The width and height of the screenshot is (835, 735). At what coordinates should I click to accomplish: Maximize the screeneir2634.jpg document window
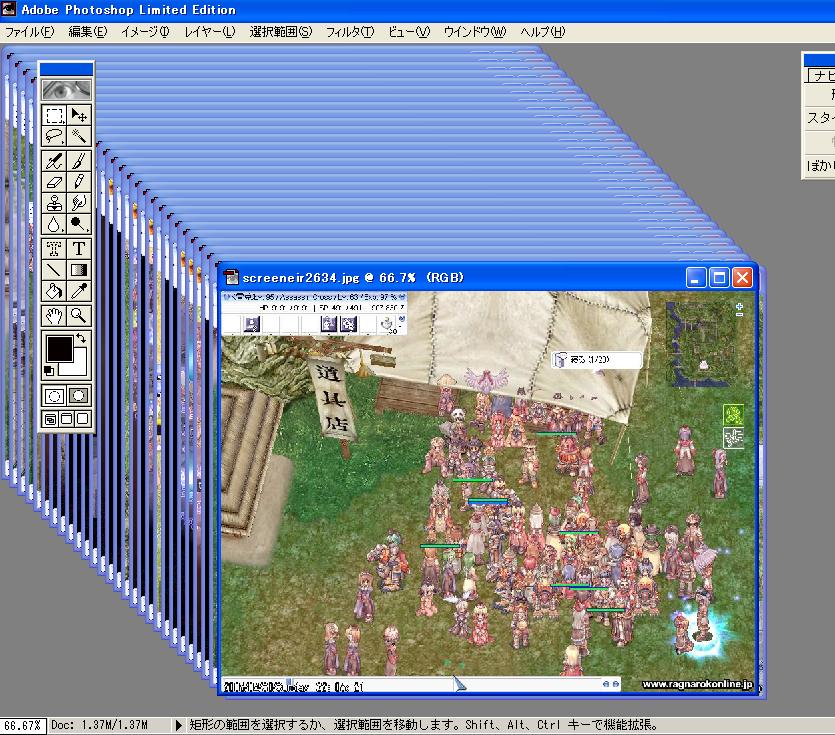pyautogui.click(x=719, y=277)
